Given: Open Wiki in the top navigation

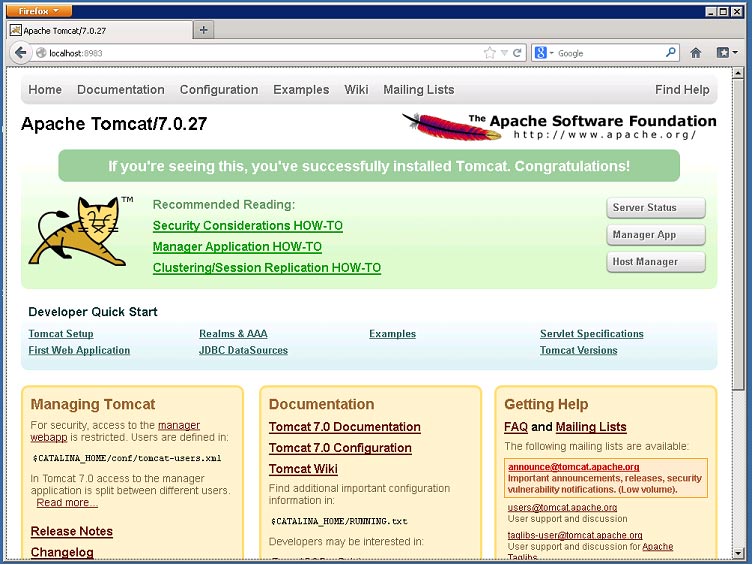Looking at the screenshot, I should tap(356, 90).
